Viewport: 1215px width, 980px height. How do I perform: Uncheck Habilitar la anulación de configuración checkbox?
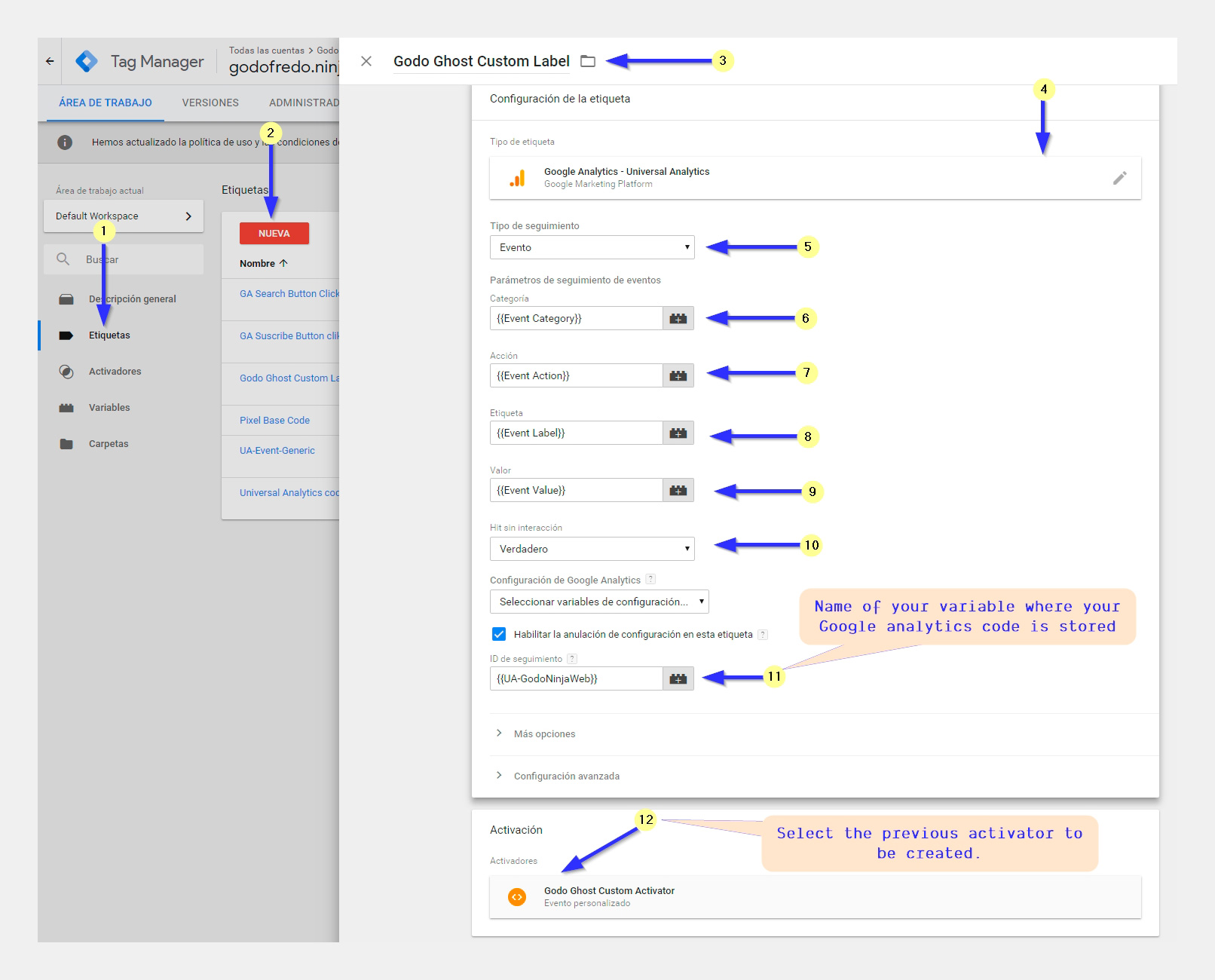(499, 634)
